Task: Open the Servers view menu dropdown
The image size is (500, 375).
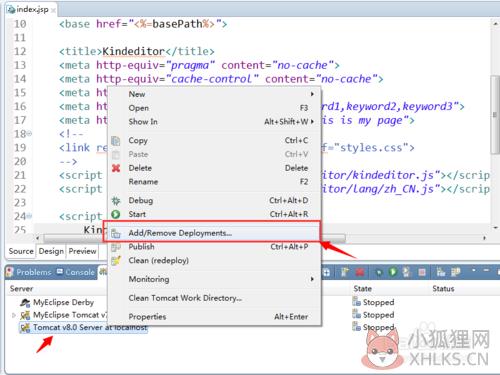Action: [x=474, y=270]
